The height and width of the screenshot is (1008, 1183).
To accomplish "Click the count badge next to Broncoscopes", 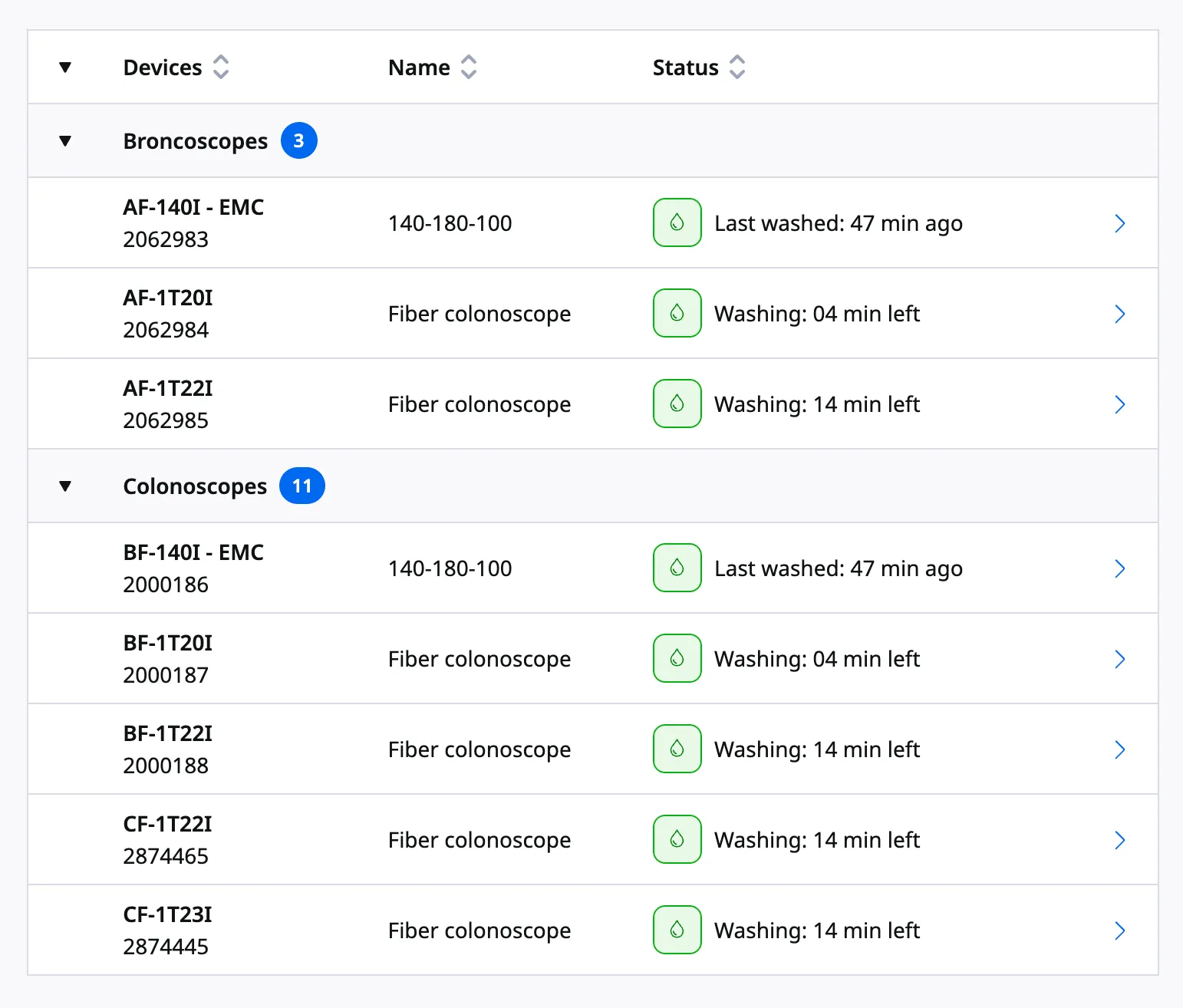I will pos(299,140).
